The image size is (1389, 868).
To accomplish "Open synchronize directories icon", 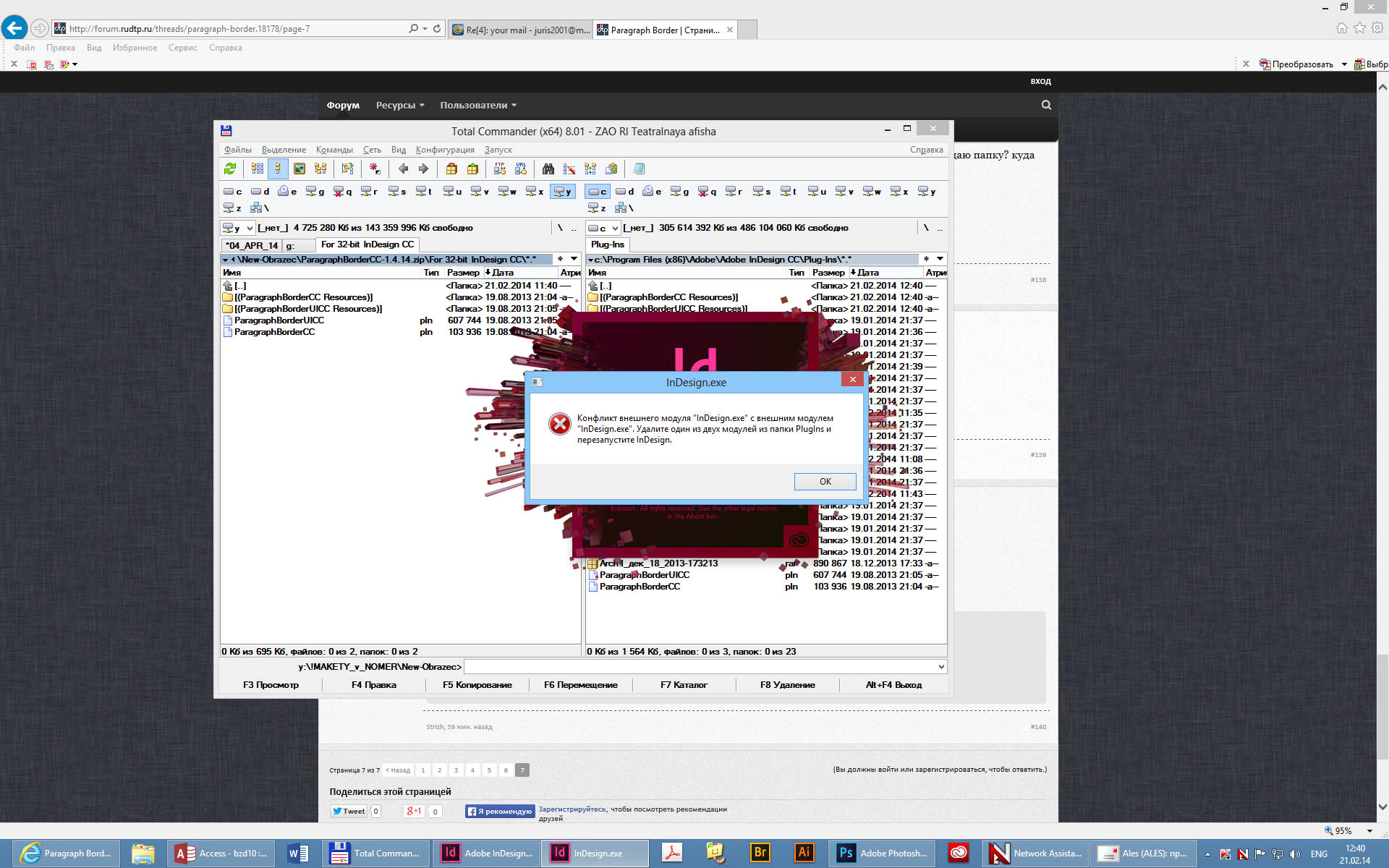I will (x=590, y=169).
